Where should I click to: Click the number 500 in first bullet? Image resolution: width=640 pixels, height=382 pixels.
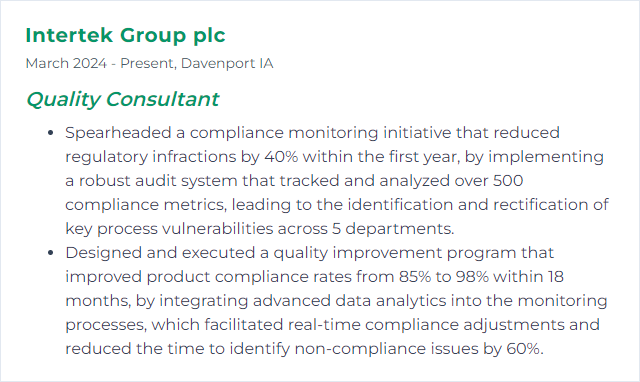point(508,181)
